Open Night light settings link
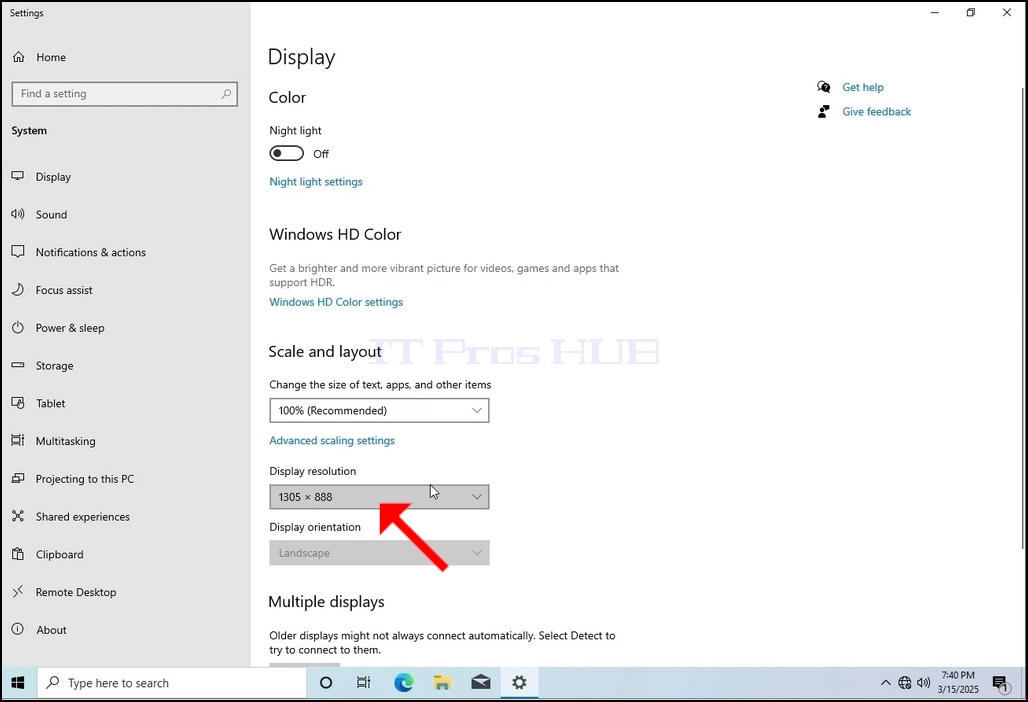The image size is (1028, 702). click(315, 182)
